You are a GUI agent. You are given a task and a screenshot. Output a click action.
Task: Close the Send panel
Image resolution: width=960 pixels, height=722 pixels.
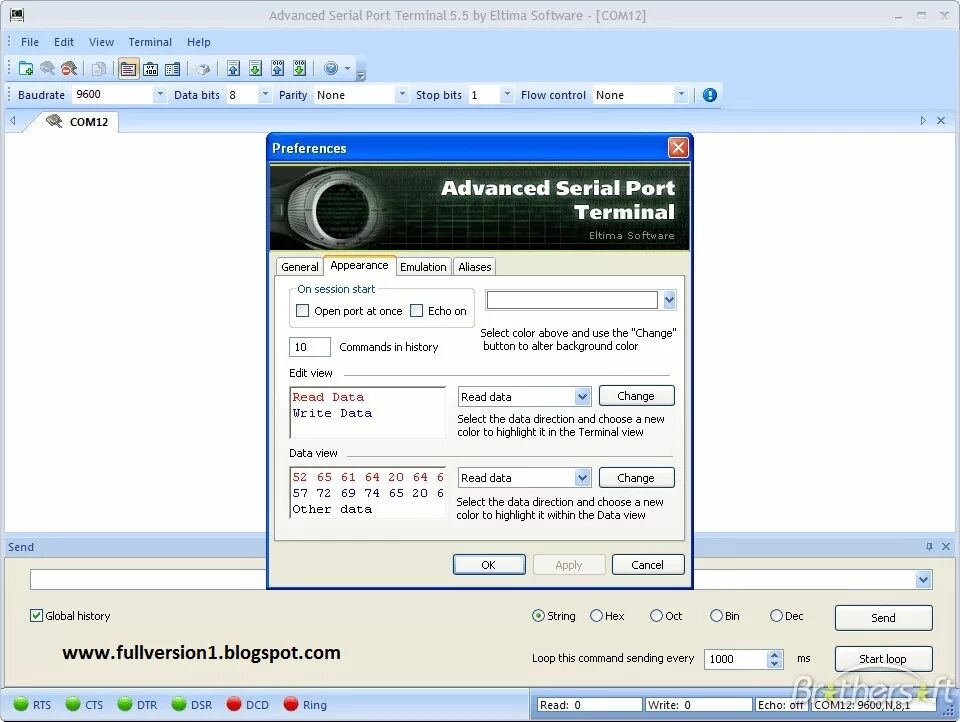946,546
